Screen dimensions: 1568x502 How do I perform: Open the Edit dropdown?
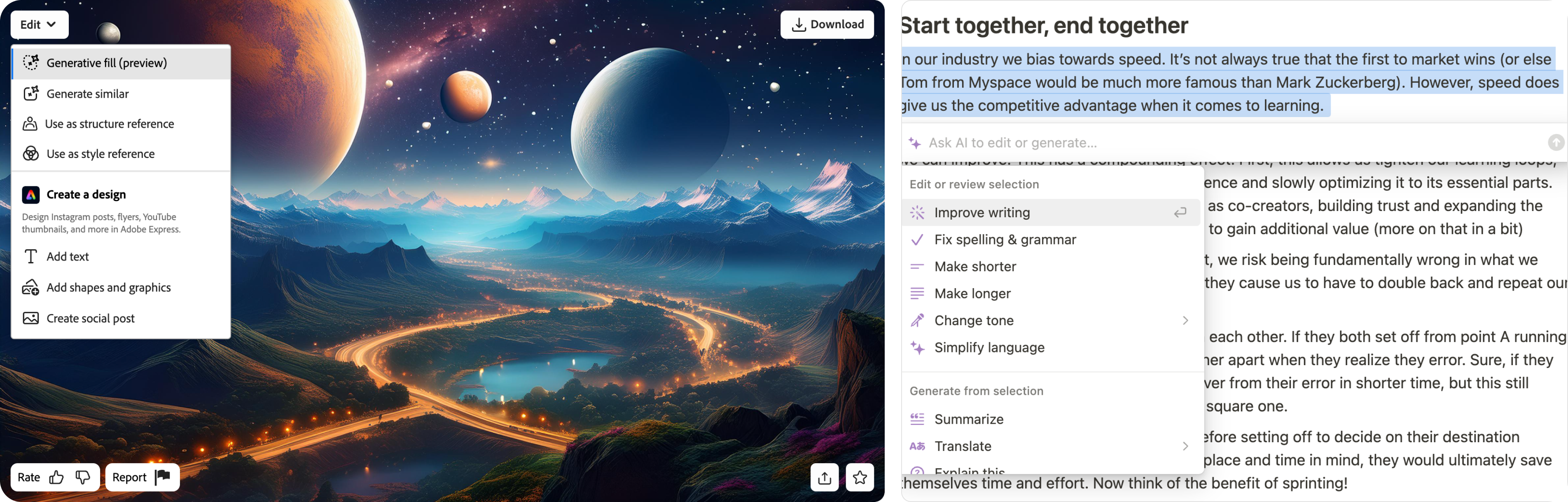click(x=39, y=24)
